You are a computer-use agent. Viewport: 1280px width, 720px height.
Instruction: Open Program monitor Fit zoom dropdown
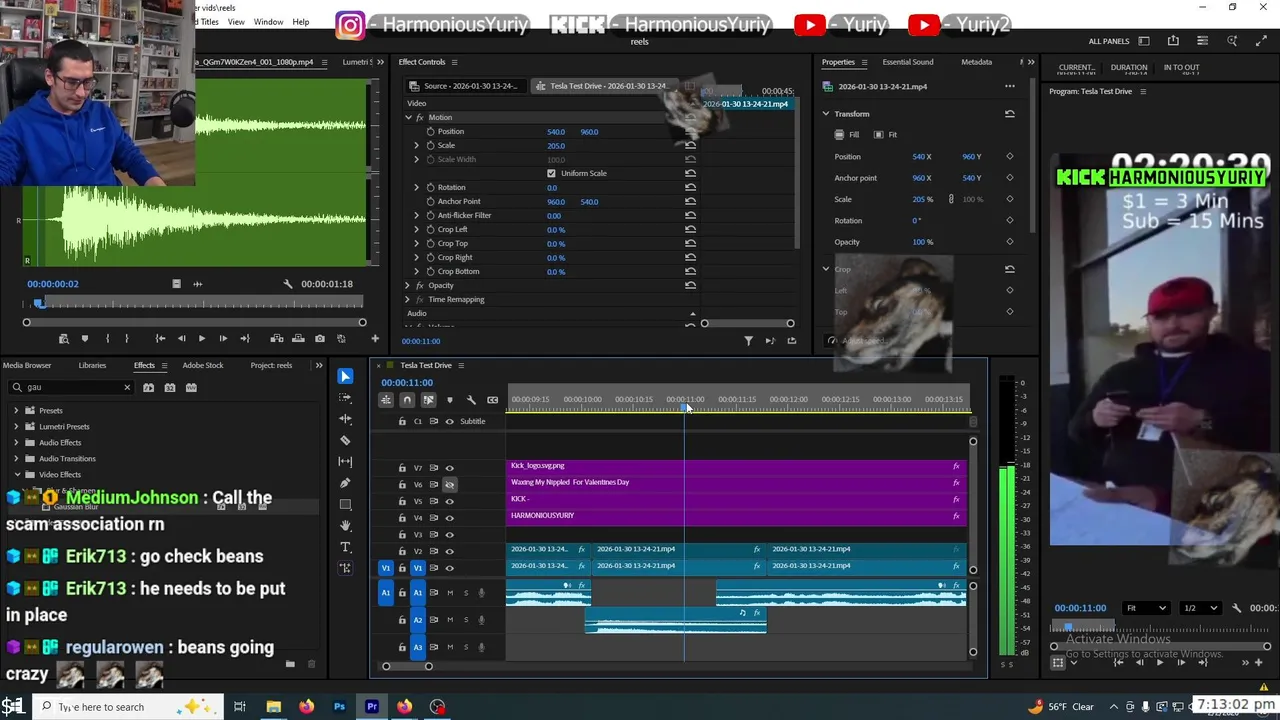(x=1145, y=608)
